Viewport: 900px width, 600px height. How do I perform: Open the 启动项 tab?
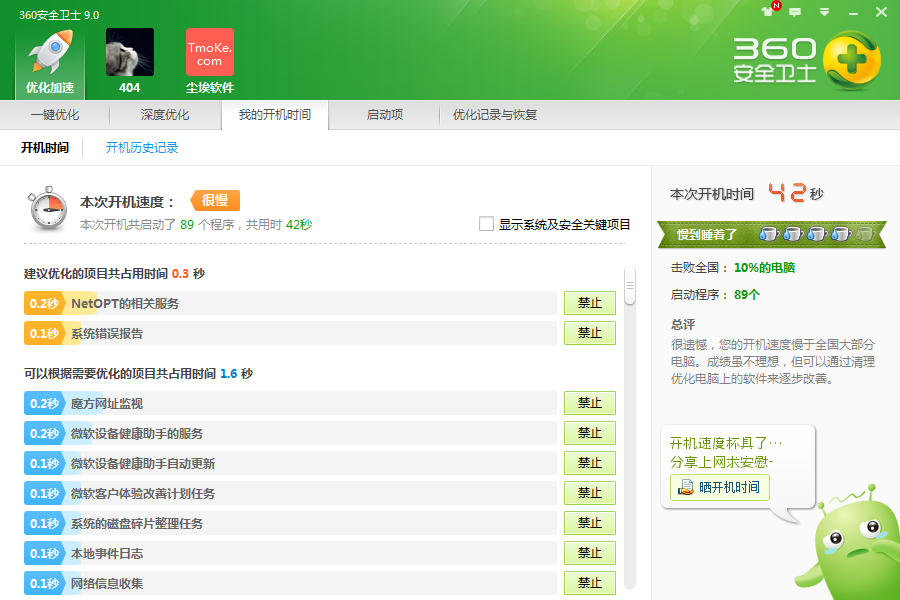(385, 115)
